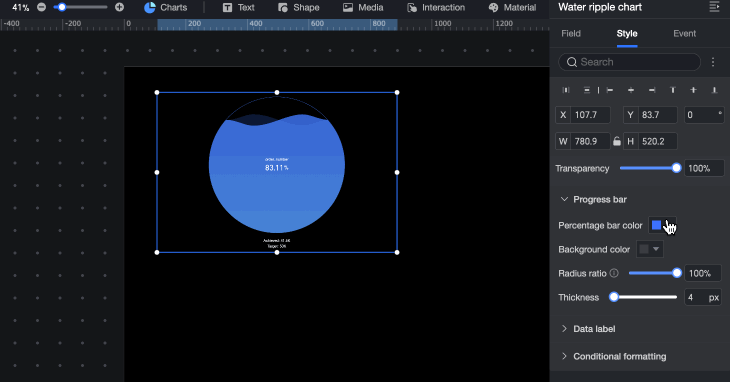Viewport: 730px width, 382px height.
Task: Focus the style Search field
Action: click(x=629, y=62)
